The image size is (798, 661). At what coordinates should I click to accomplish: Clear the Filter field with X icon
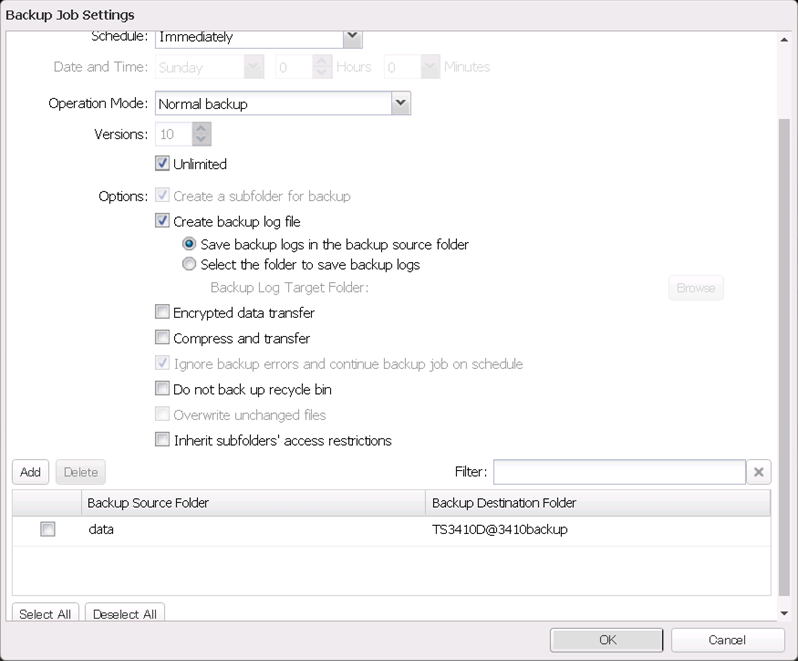pos(760,472)
